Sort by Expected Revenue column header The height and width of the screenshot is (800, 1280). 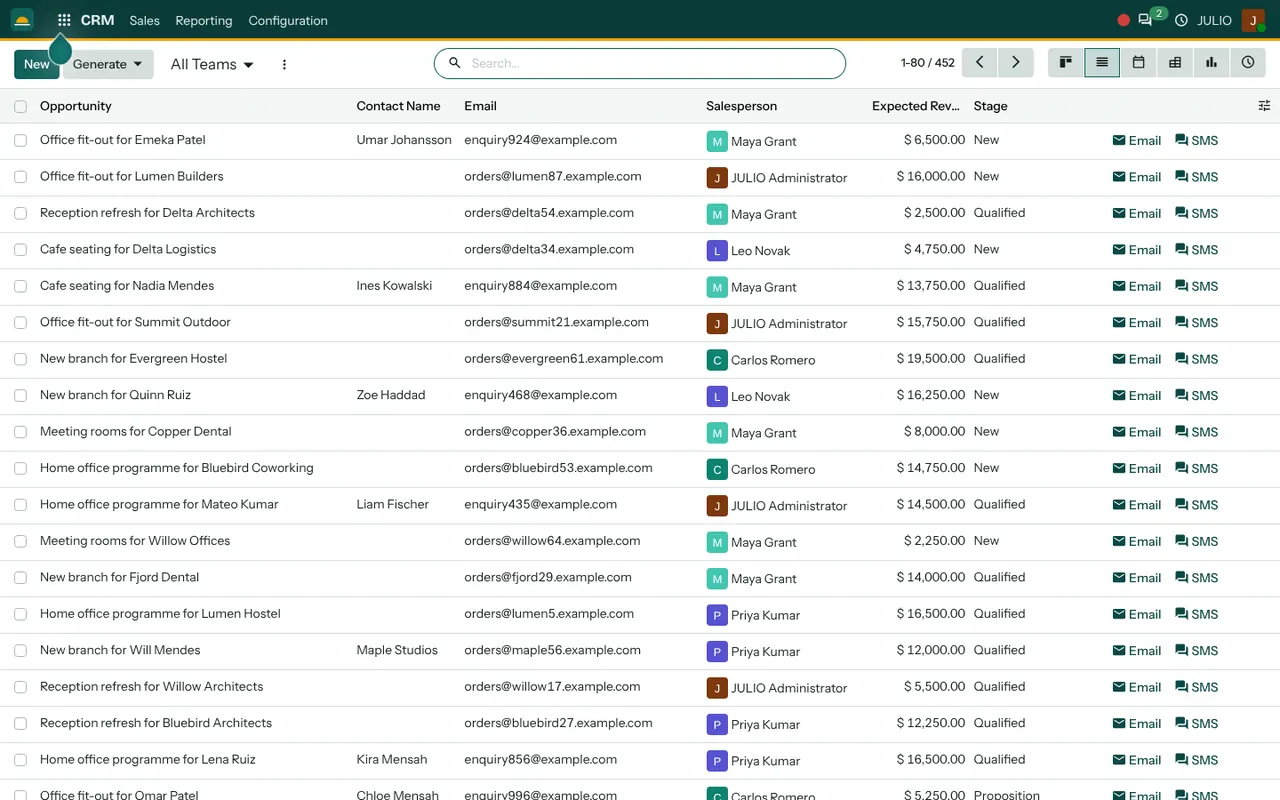pos(916,106)
